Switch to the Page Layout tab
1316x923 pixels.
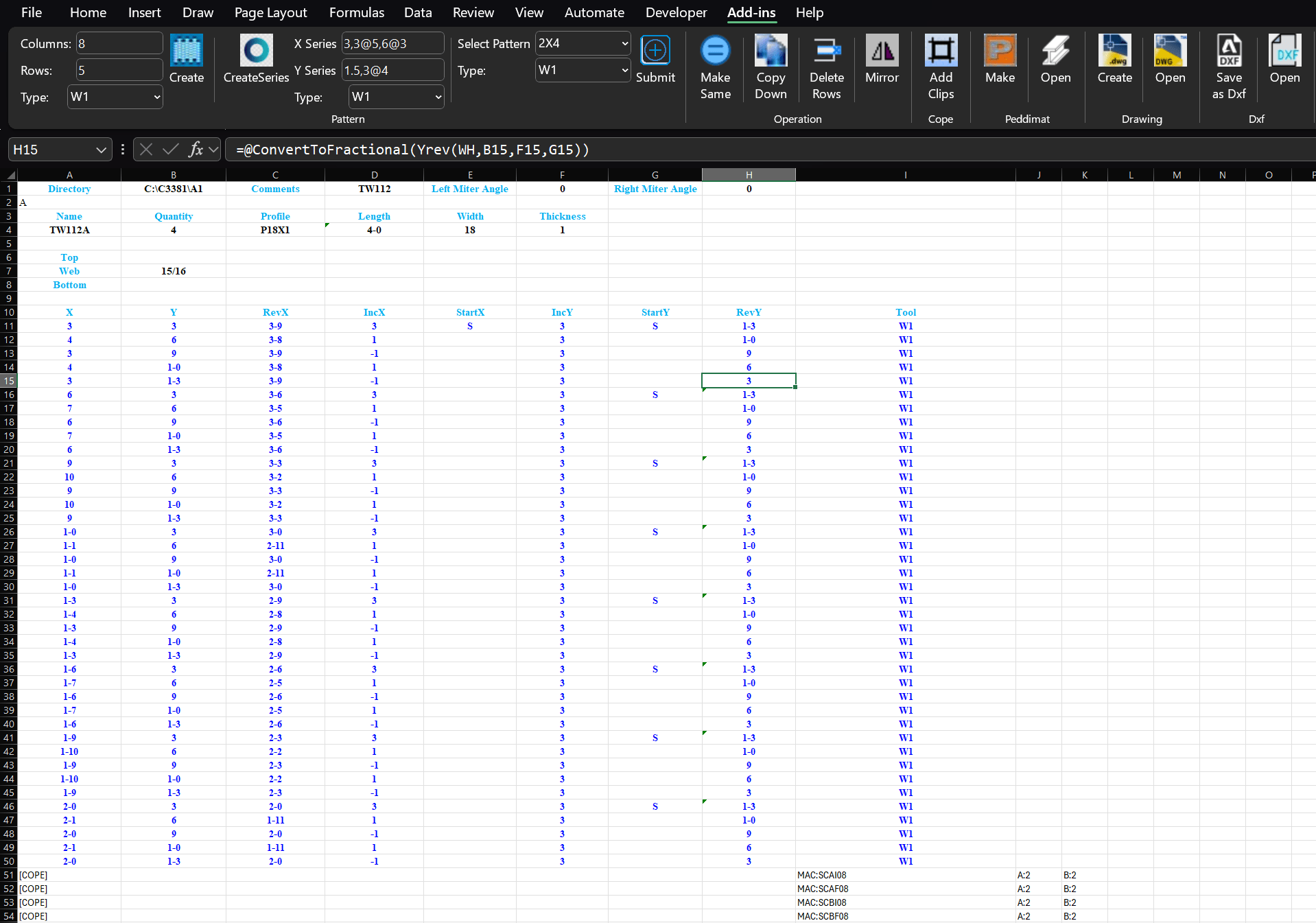[x=270, y=12]
